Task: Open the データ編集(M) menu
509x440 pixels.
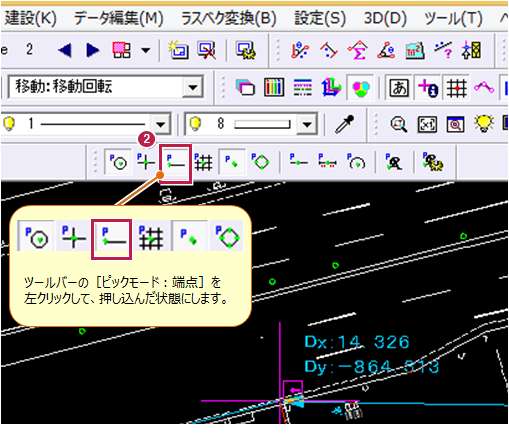Action: [x=118, y=18]
